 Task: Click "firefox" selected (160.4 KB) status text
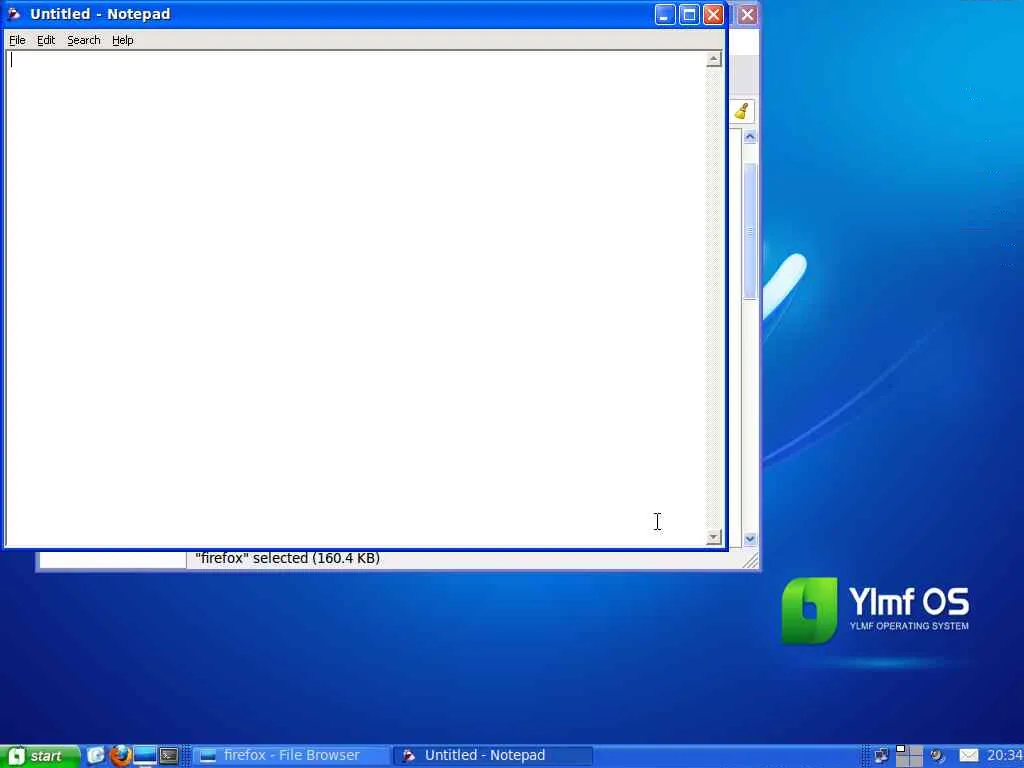[287, 558]
